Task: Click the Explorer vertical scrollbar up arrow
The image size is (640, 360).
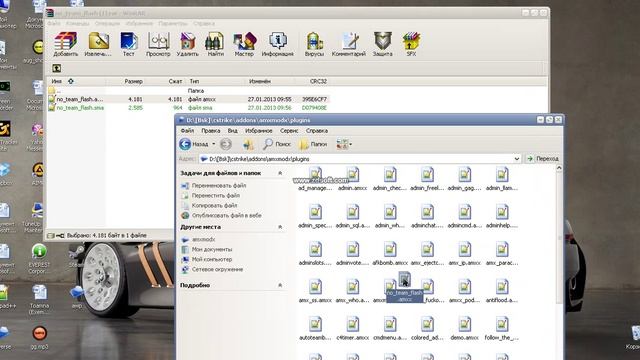Action: (559, 168)
